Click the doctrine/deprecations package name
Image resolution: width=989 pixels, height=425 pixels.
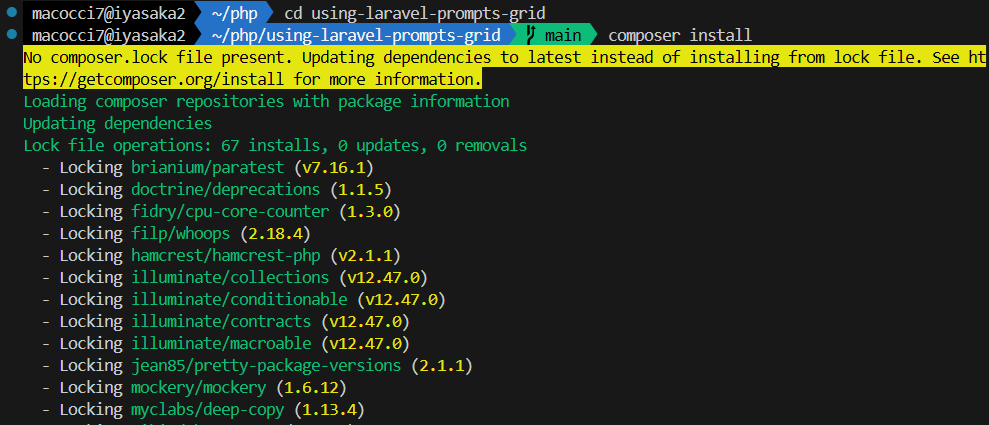coord(225,189)
